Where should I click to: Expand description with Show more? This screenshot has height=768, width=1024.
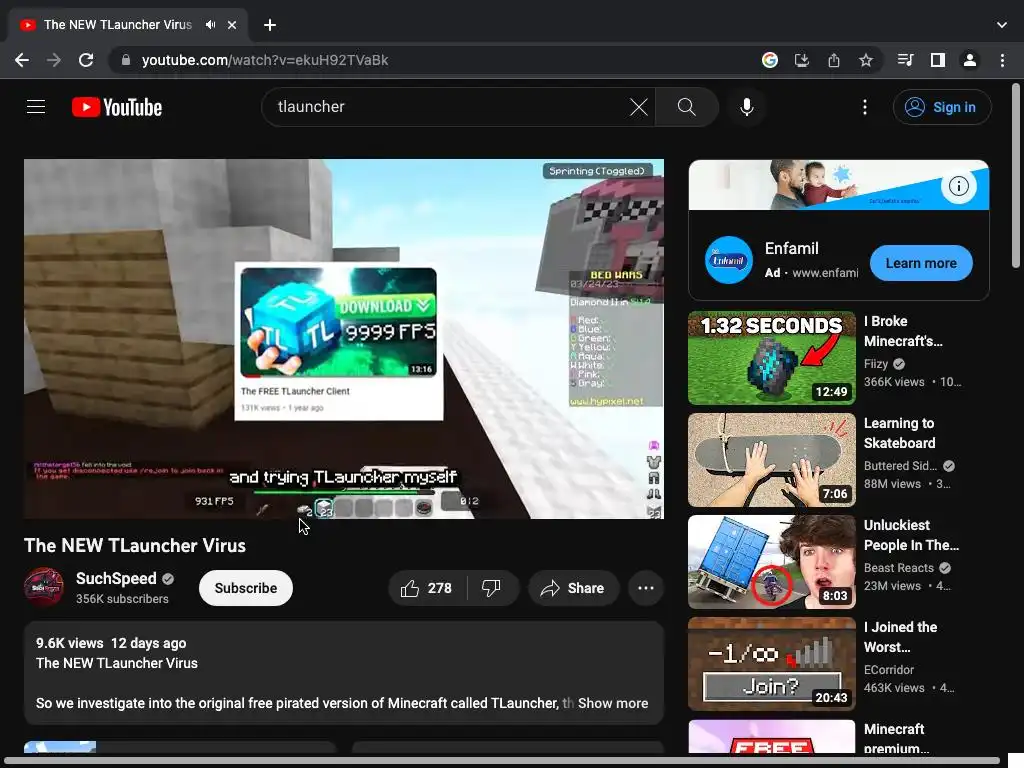pyautogui.click(x=613, y=703)
